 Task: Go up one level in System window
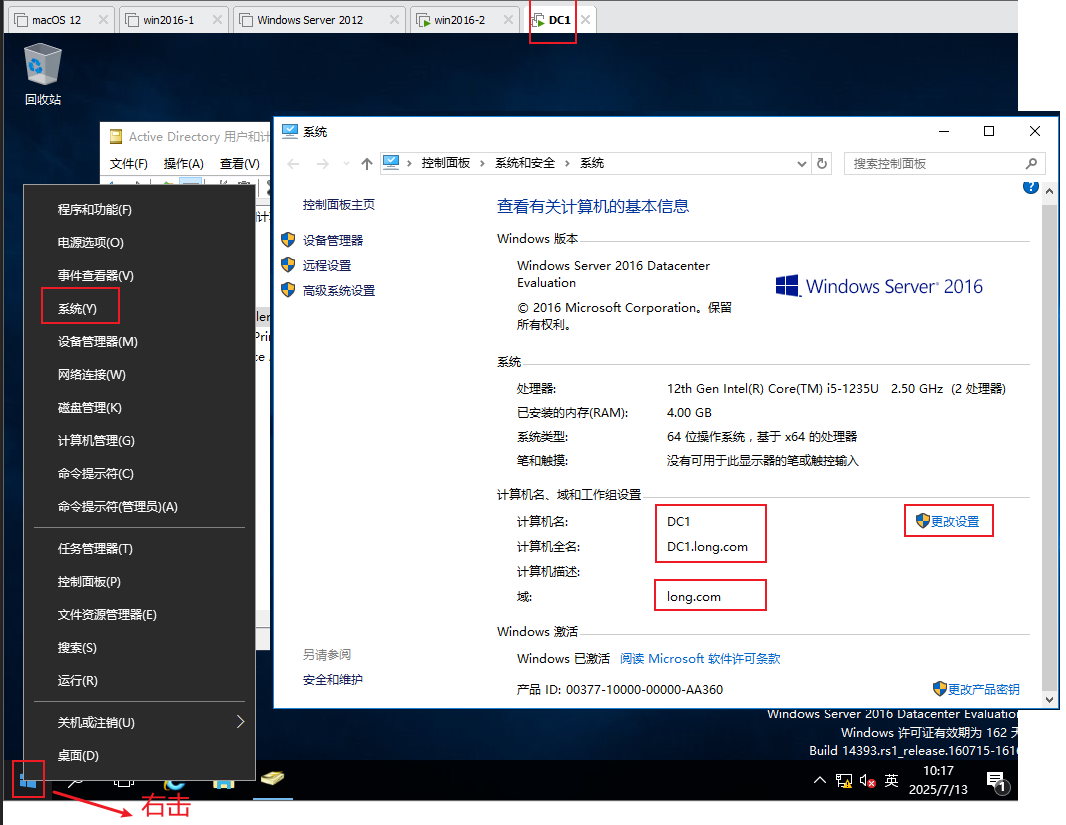coord(367,164)
